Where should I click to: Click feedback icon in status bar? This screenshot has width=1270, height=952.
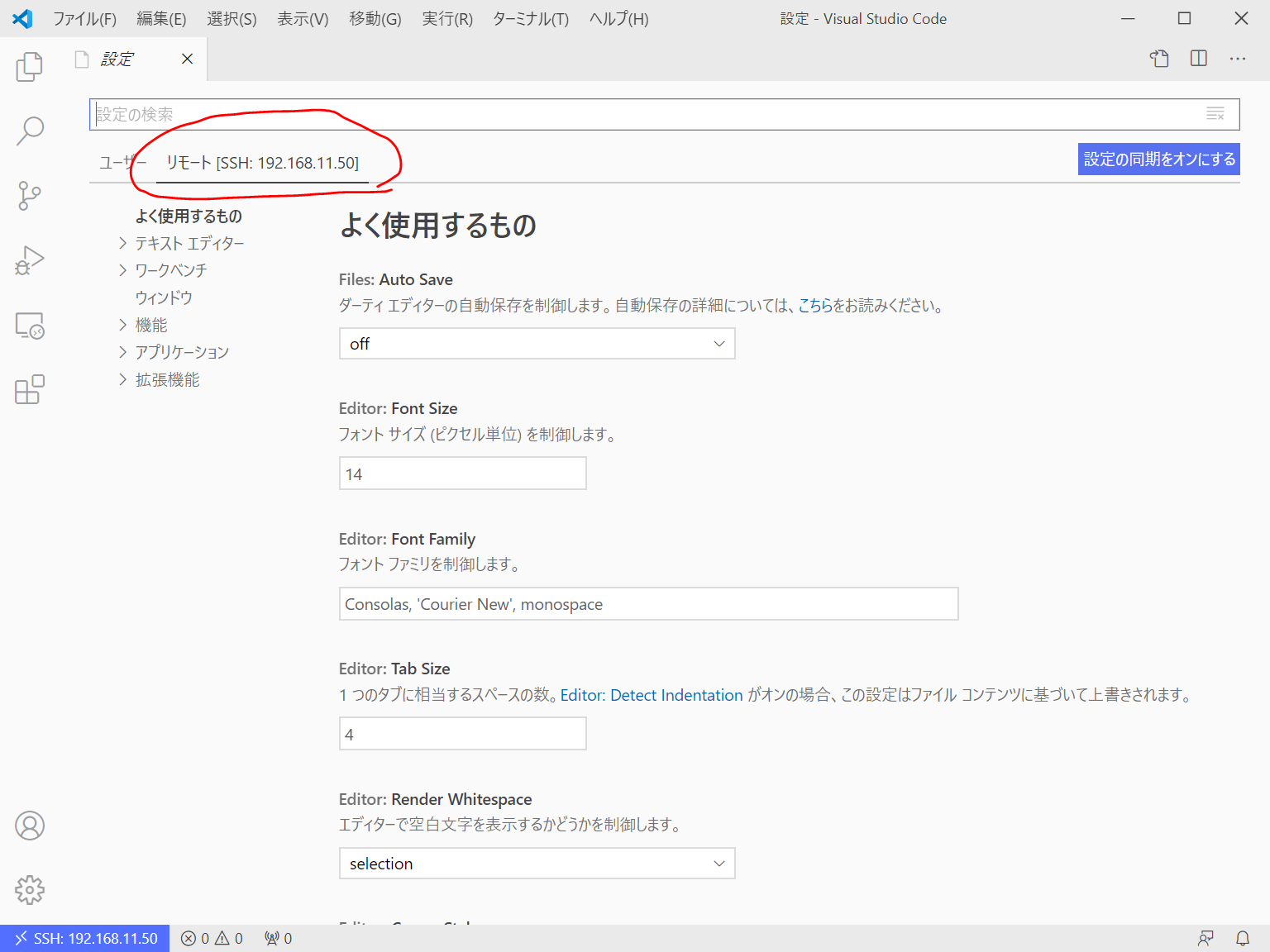(1206, 939)
